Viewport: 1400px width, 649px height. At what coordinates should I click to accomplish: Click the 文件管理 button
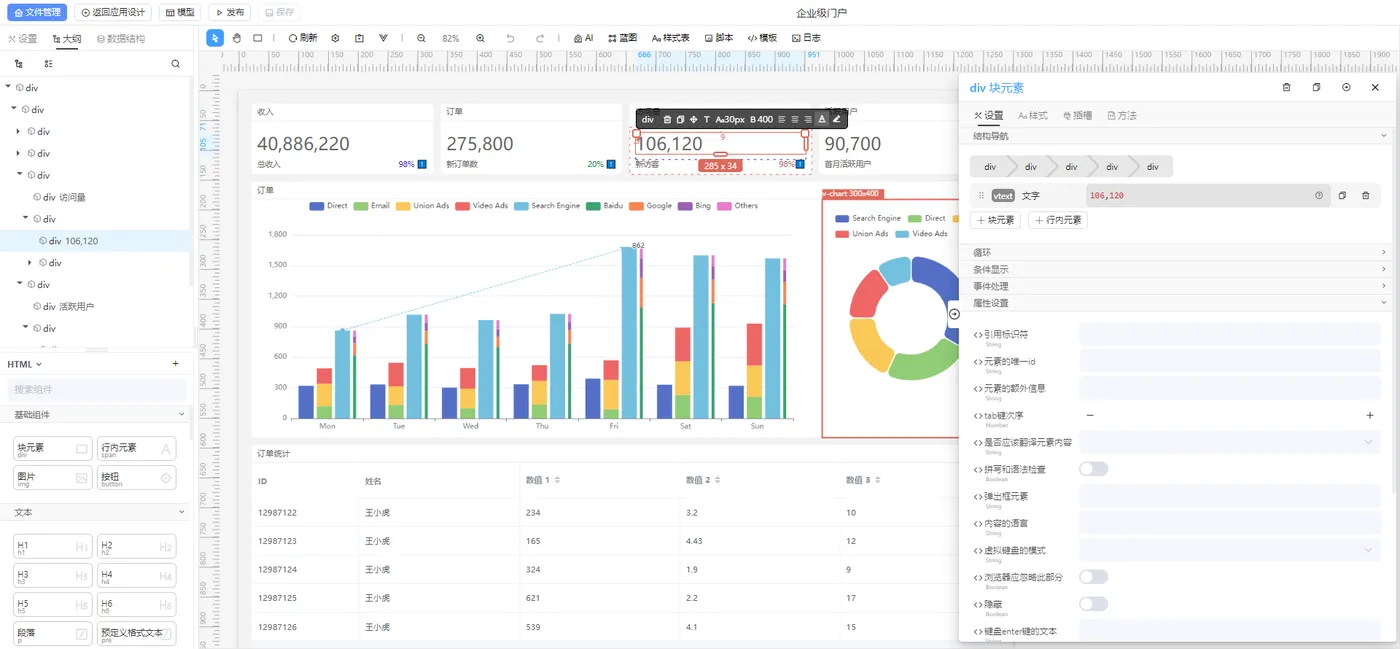[36, 12]
